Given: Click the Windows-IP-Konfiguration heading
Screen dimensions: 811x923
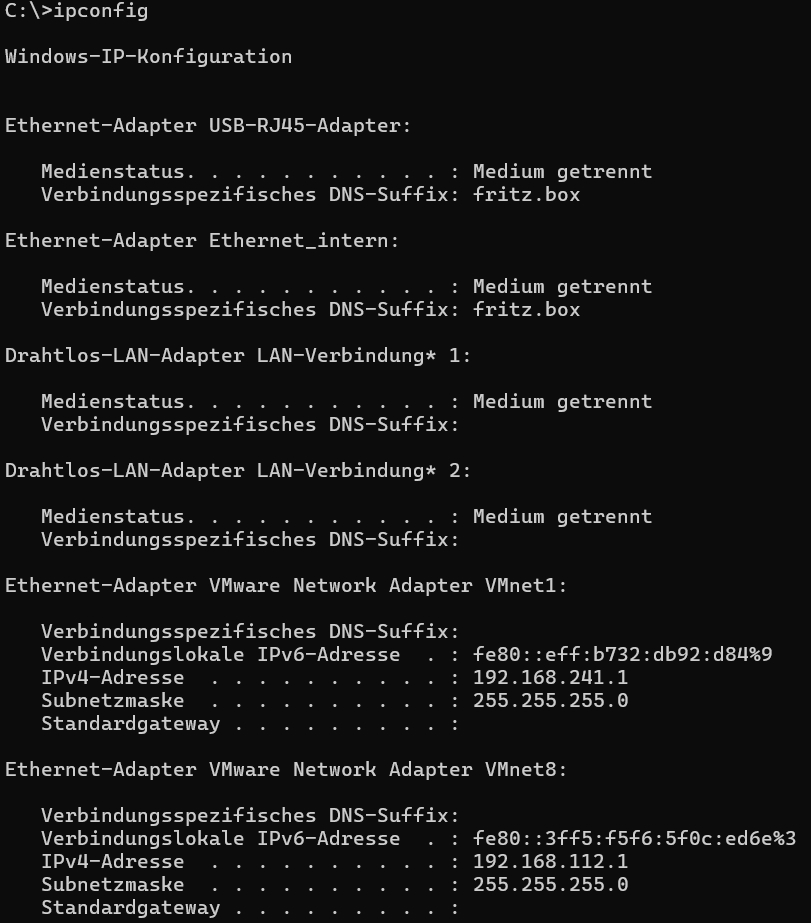Looking at the screenshot, I should click(x=148, y=57).
